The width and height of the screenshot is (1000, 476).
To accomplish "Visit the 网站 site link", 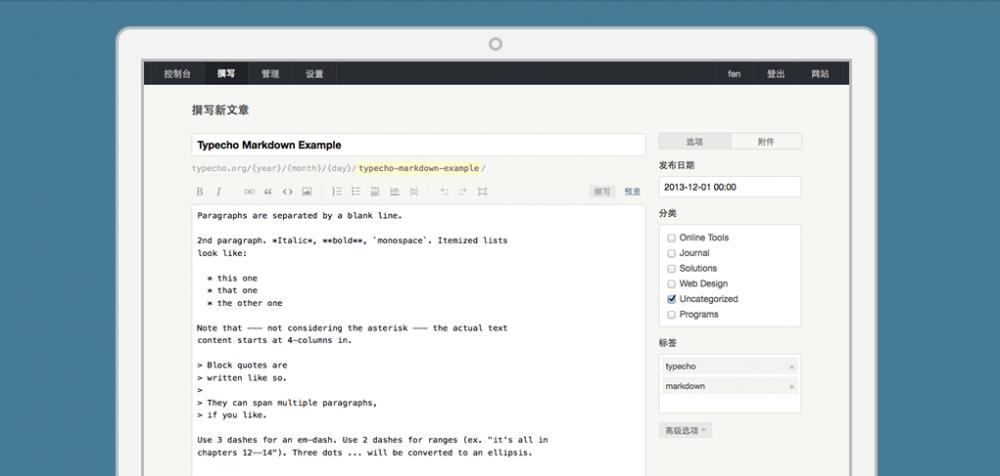I will point(820,74).
